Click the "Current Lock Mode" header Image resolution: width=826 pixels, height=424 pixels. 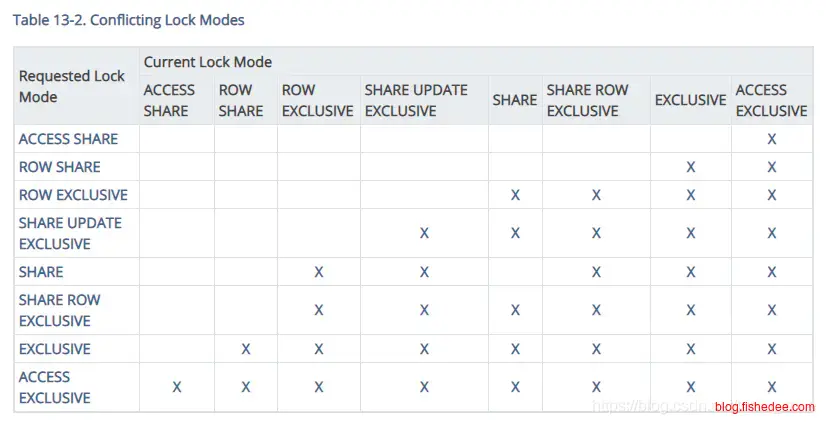click(208, 62)
